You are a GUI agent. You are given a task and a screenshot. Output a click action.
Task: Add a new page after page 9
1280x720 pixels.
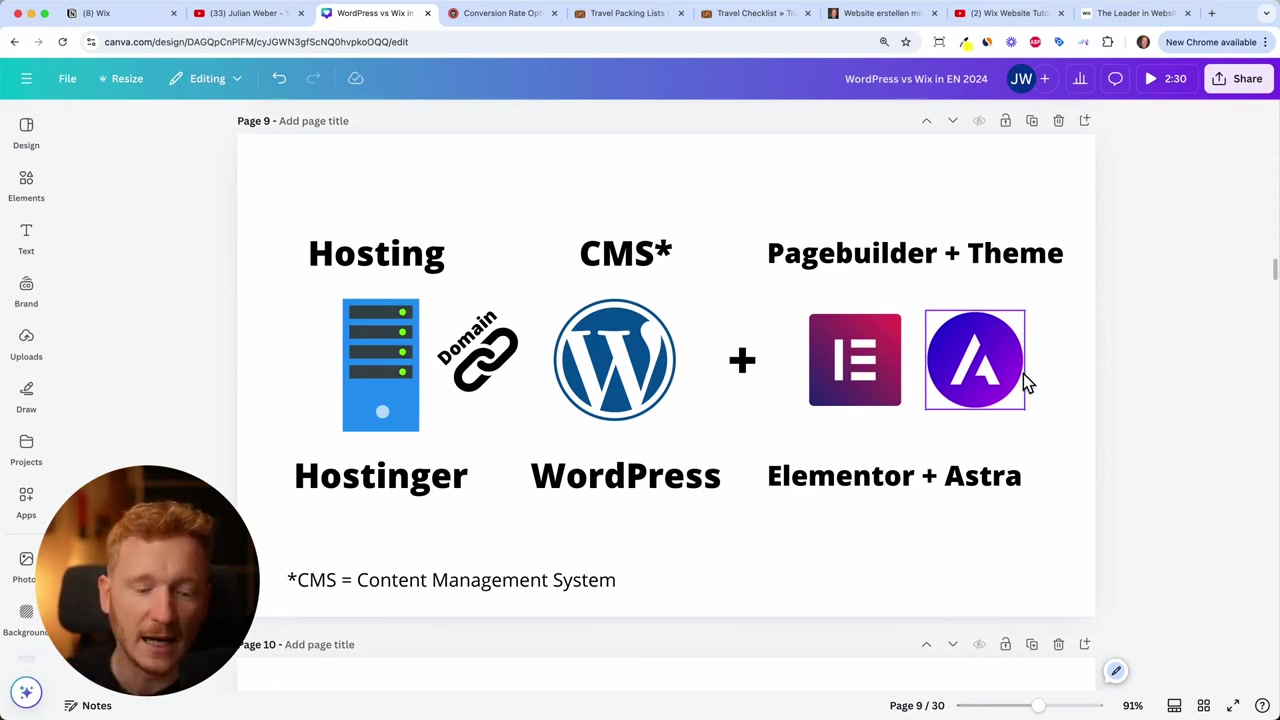coord(1085,121)
